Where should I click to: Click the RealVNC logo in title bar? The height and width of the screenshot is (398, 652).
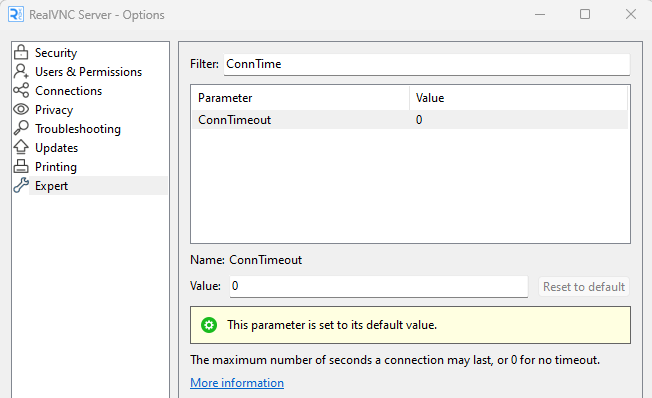[x=16, y=15]
